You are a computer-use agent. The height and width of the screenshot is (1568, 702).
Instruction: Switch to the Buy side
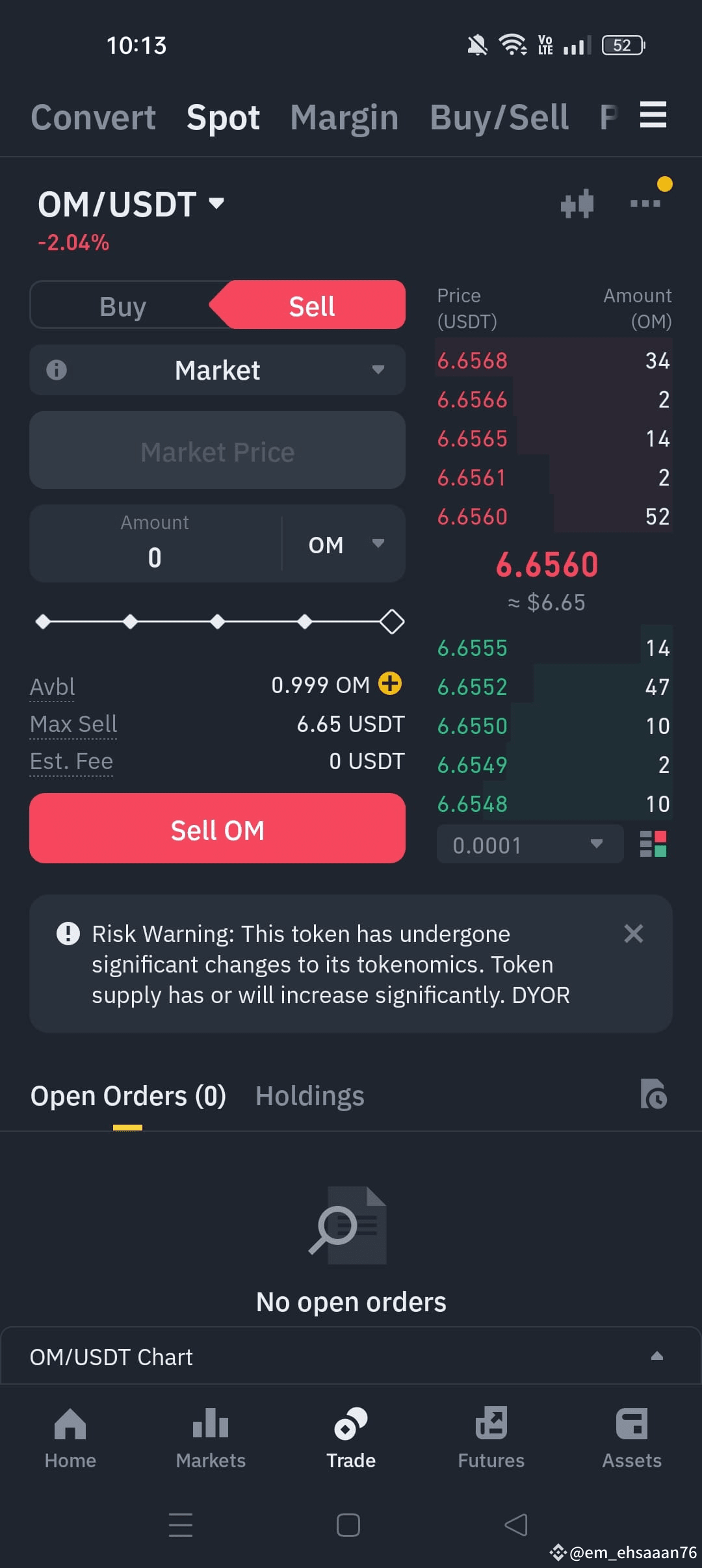tap(123, 306)
